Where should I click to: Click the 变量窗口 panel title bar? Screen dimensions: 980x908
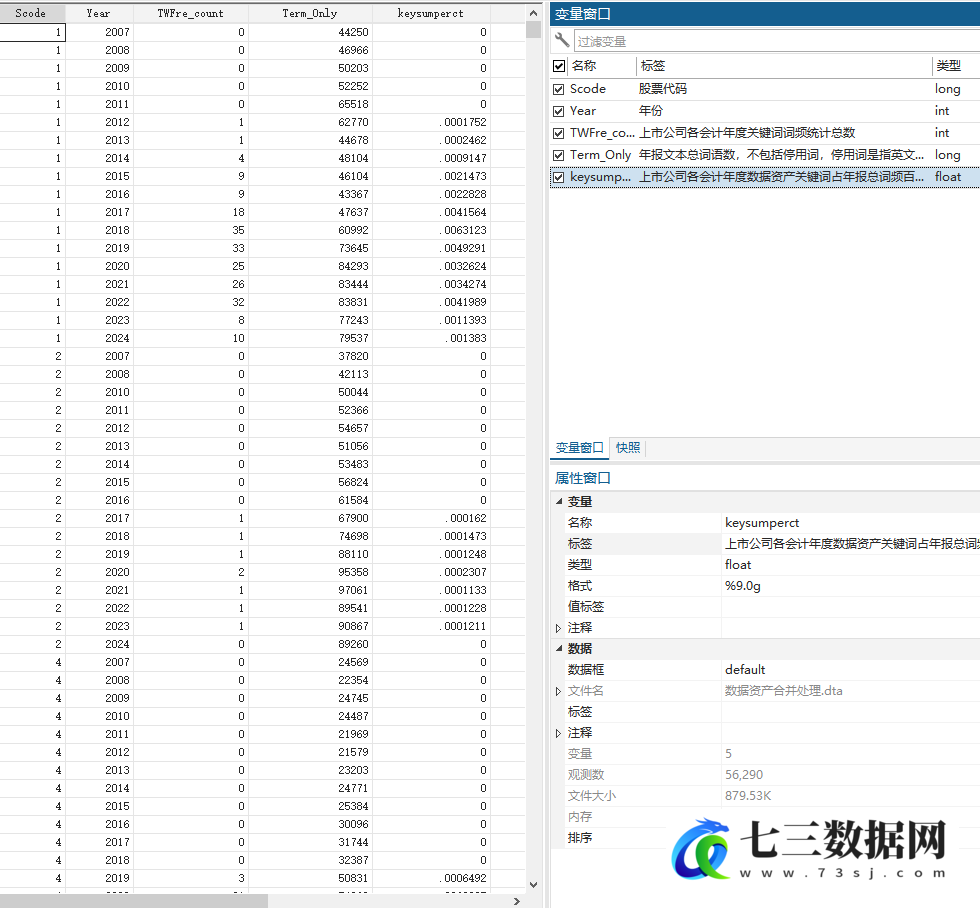point(765,13)
